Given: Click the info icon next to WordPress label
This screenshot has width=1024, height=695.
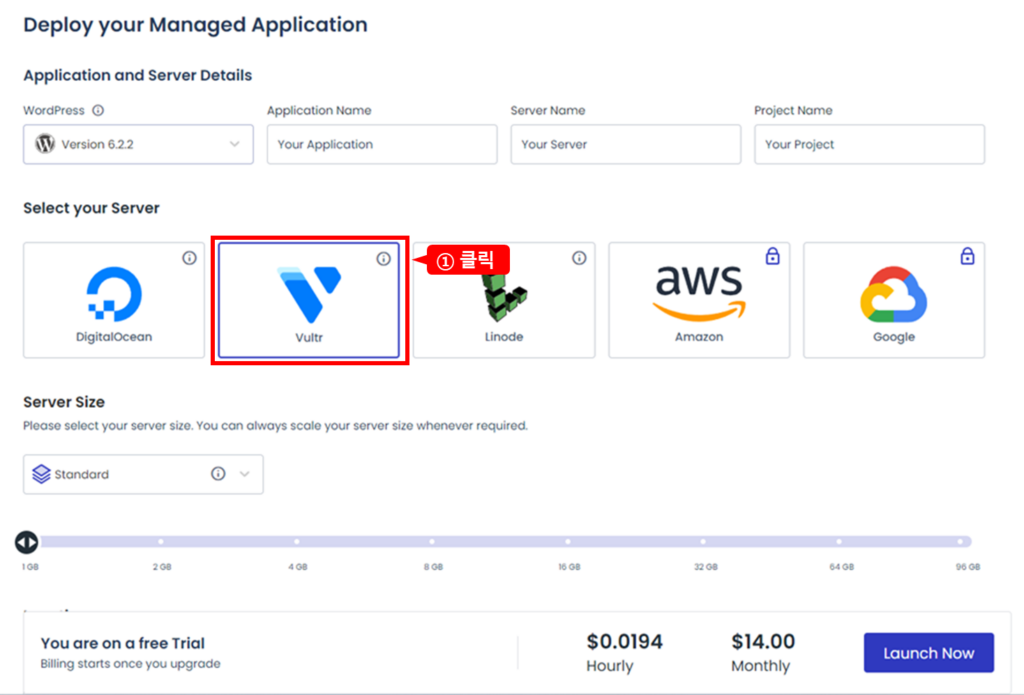Looking at the screenshot, I should pos(98,111).
